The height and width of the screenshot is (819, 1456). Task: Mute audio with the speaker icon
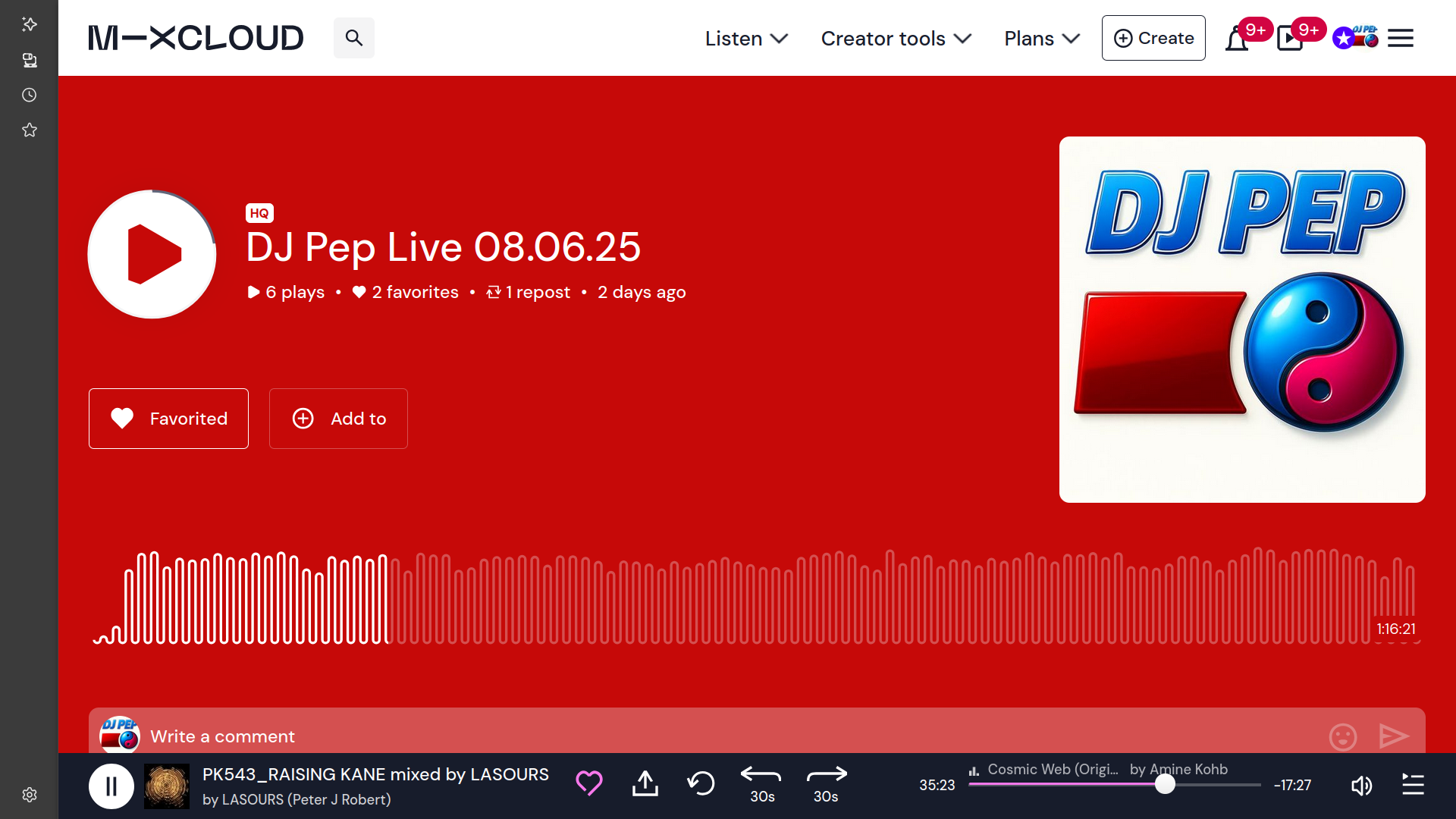1361,786
